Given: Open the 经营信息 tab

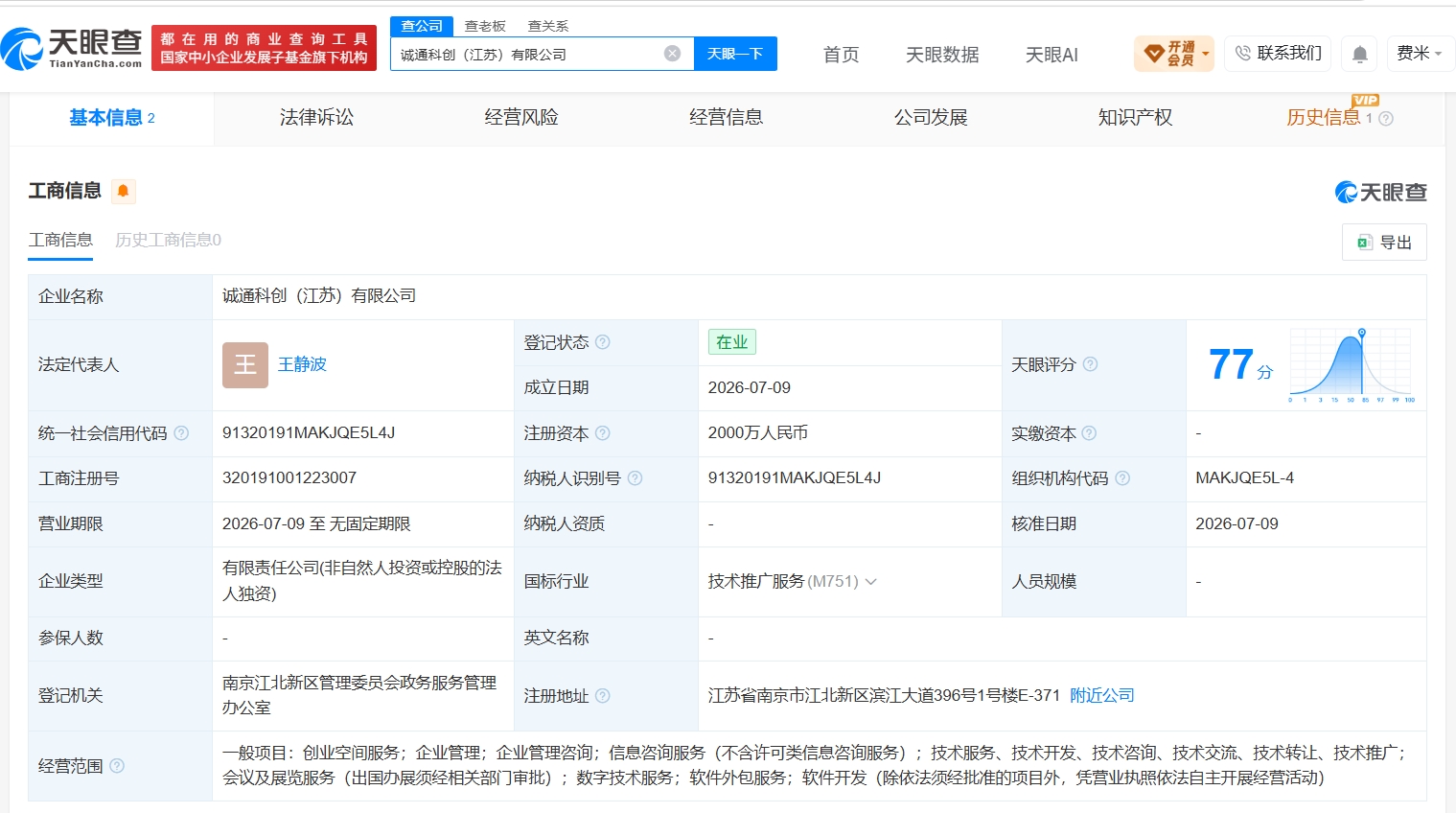Looking at the screenshot, I should point(727,118).
